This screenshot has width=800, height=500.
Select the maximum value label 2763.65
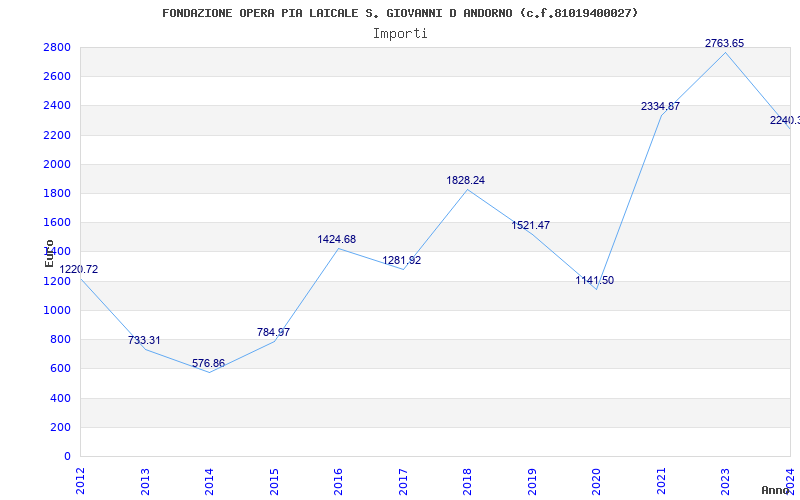(724, 43)
